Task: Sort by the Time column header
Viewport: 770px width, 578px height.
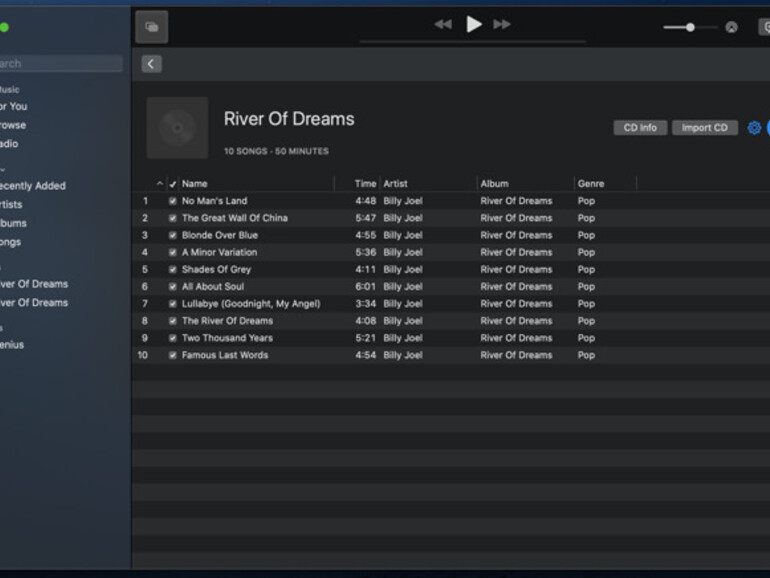Action: click(365, 184)
